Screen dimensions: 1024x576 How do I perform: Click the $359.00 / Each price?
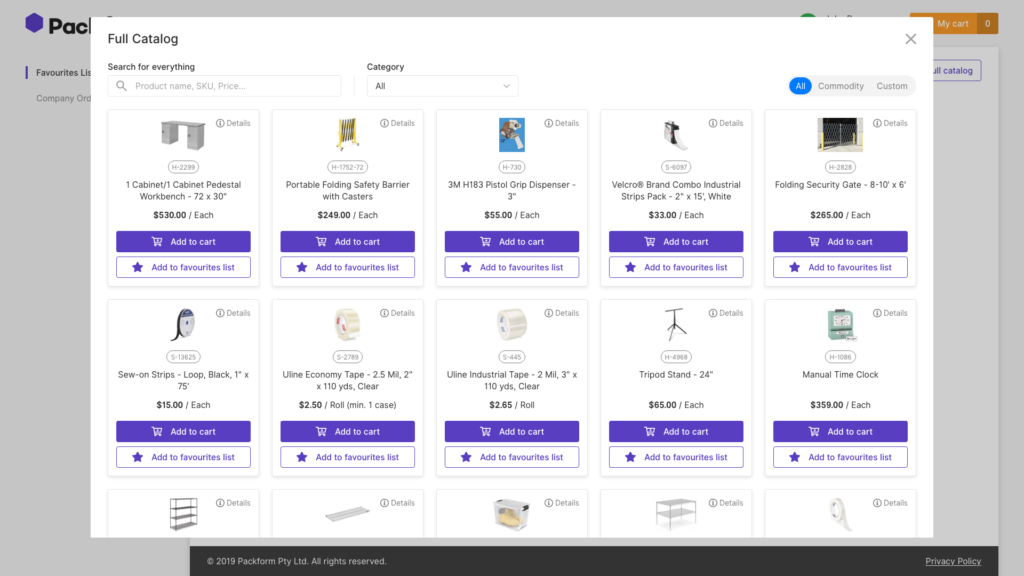point(840,405)
